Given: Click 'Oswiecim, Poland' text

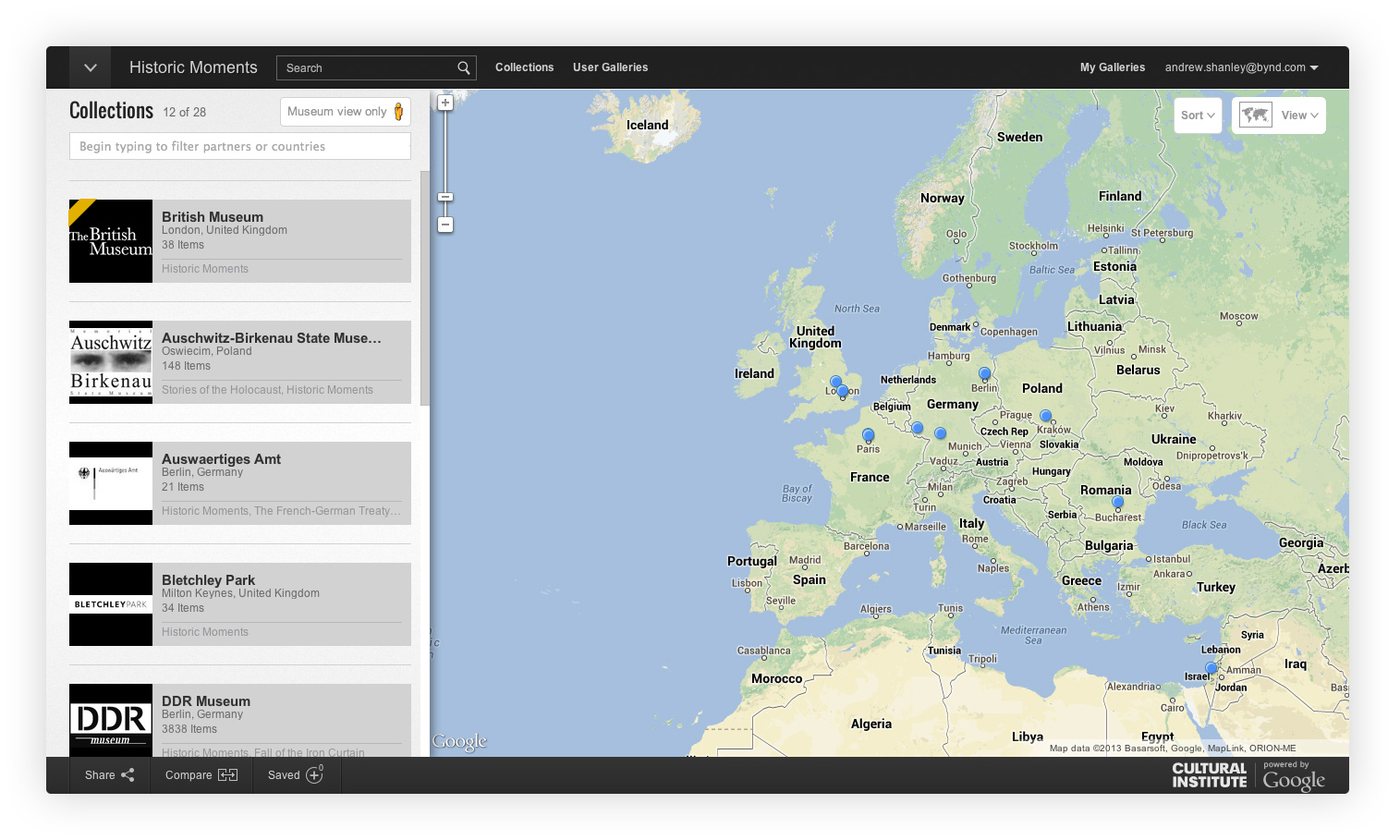Looking at the screenshot, I should point(207,351).
